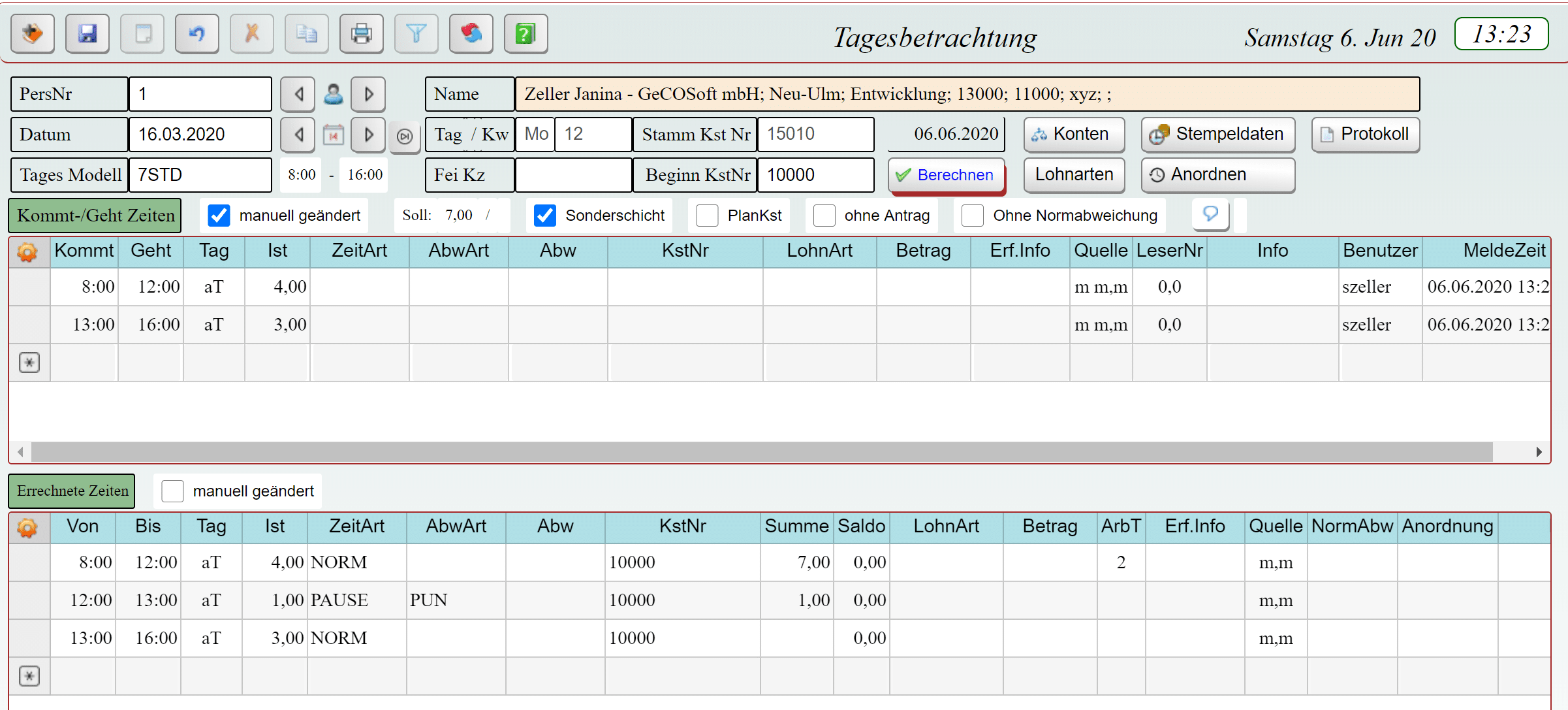1568x710 pixels.
Task: Uncheck the Sonderschicht checkbox
Action: (x=545, y=216)
